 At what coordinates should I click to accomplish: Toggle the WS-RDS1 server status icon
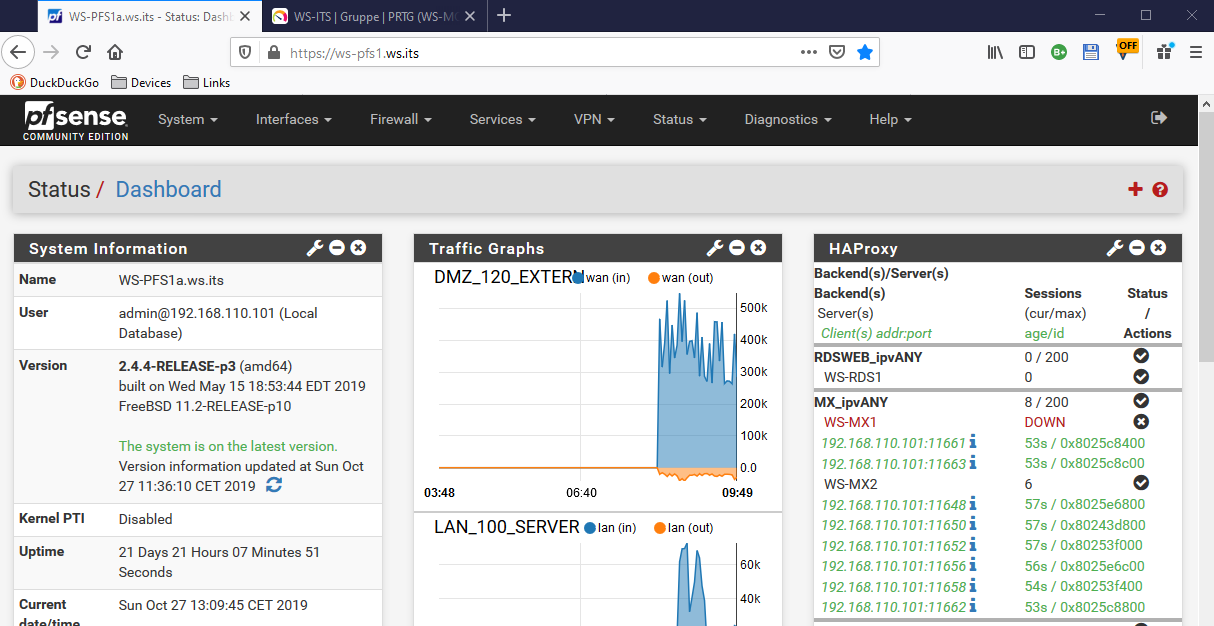[1141, 377]
